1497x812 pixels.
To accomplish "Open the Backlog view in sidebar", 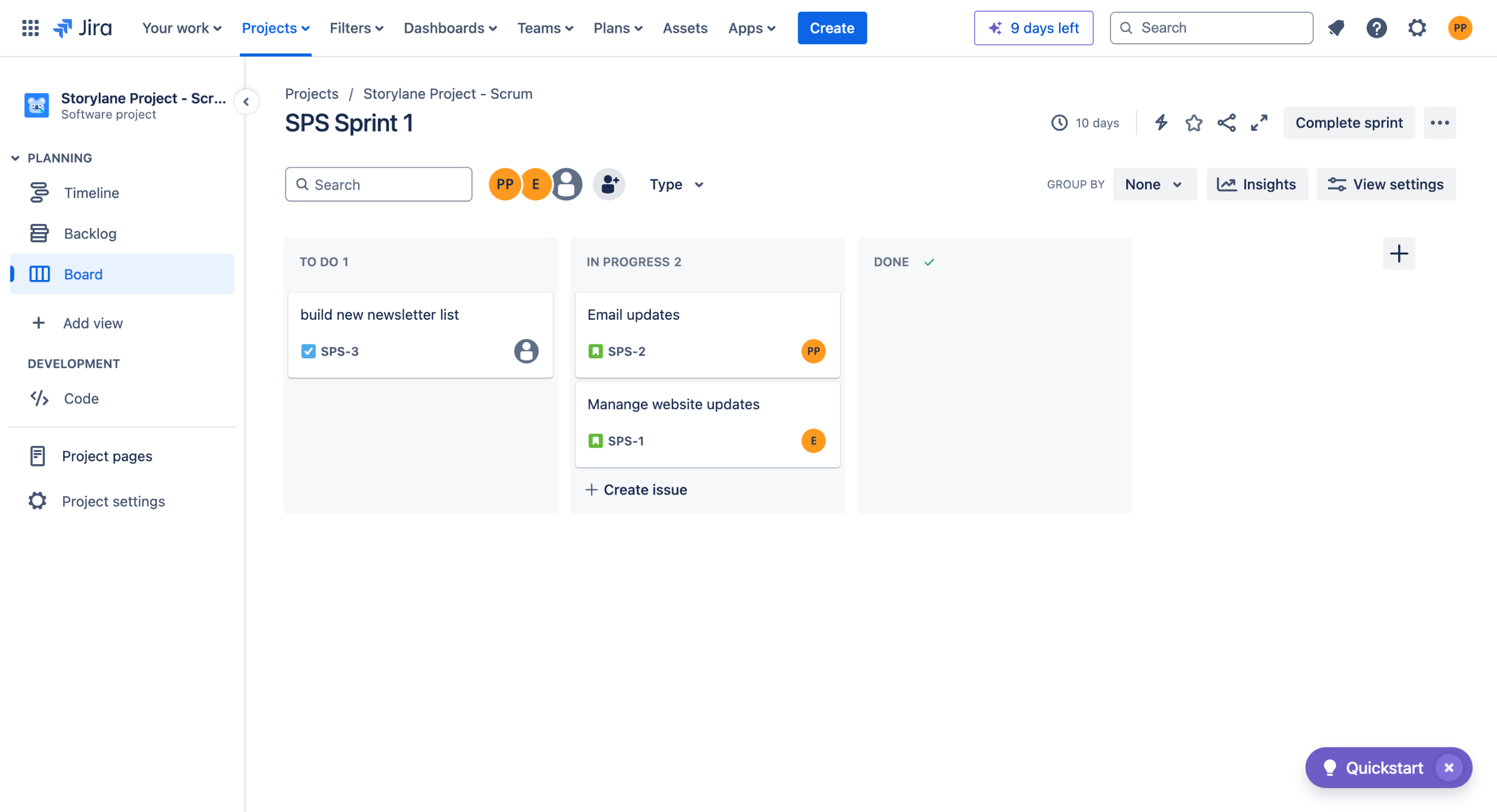I will click(90, 234).
